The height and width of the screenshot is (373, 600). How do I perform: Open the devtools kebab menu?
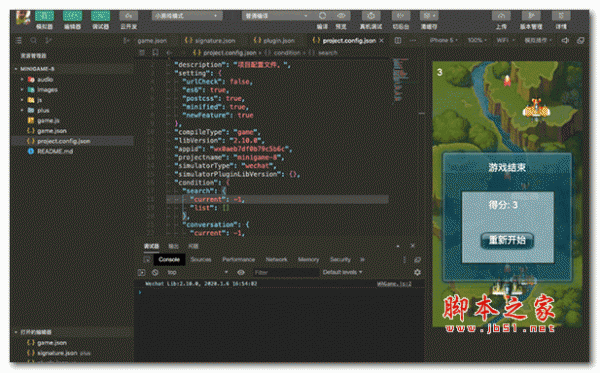[404, 260]
